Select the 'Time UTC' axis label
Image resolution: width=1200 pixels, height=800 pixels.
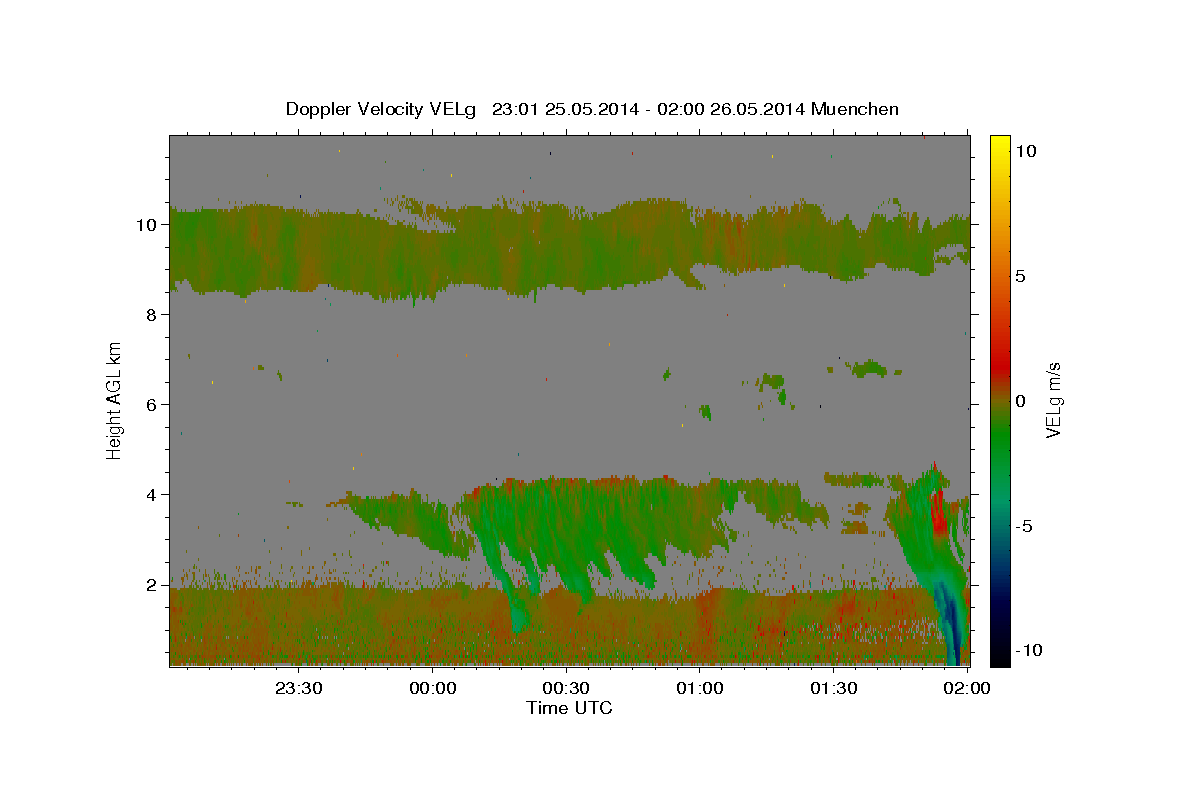[569, 708]
